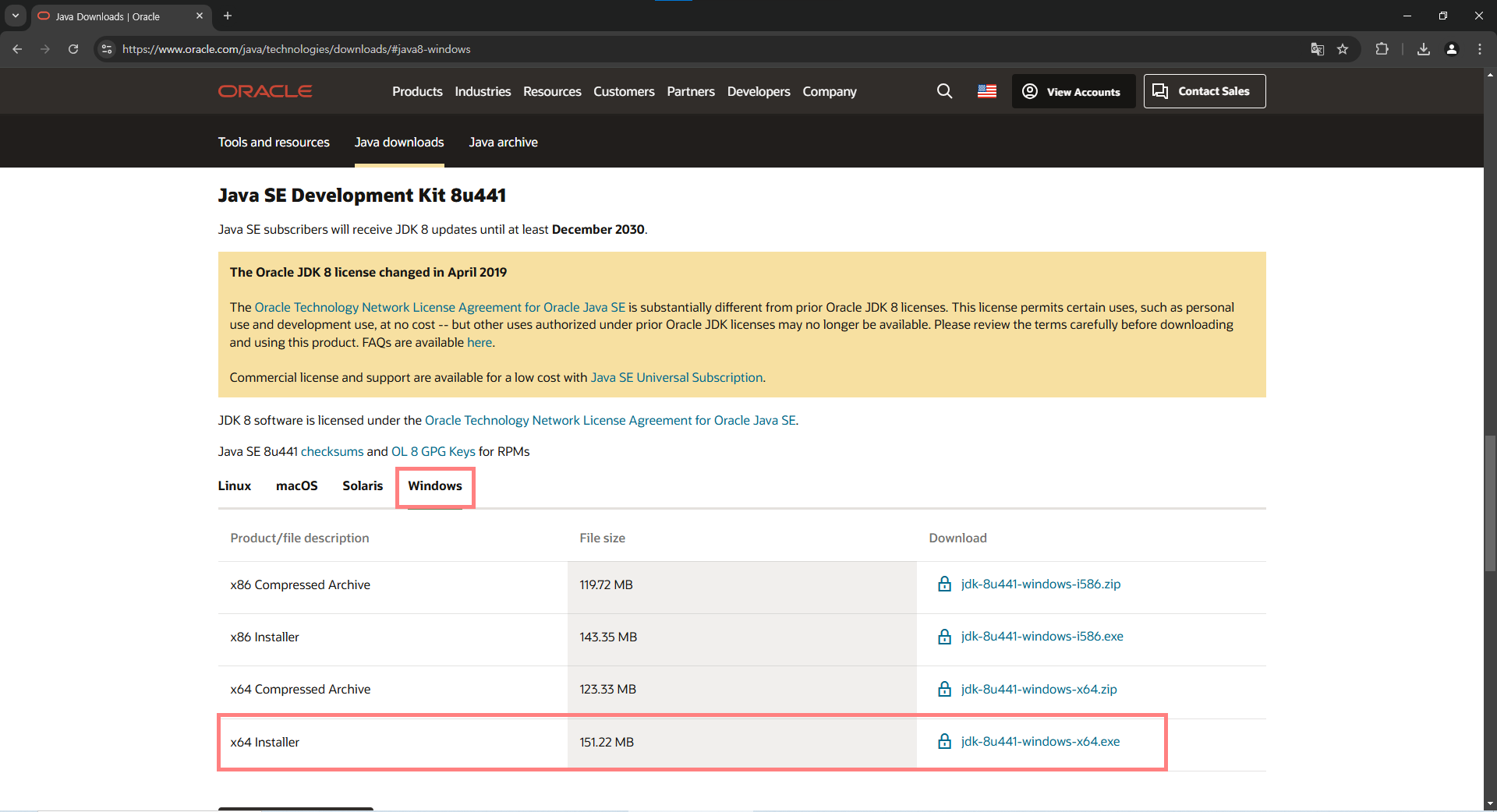Screen dimensions: 1497x812
Task: Click the page vertical scrollbar thumb
Action: coord(1490,504)
